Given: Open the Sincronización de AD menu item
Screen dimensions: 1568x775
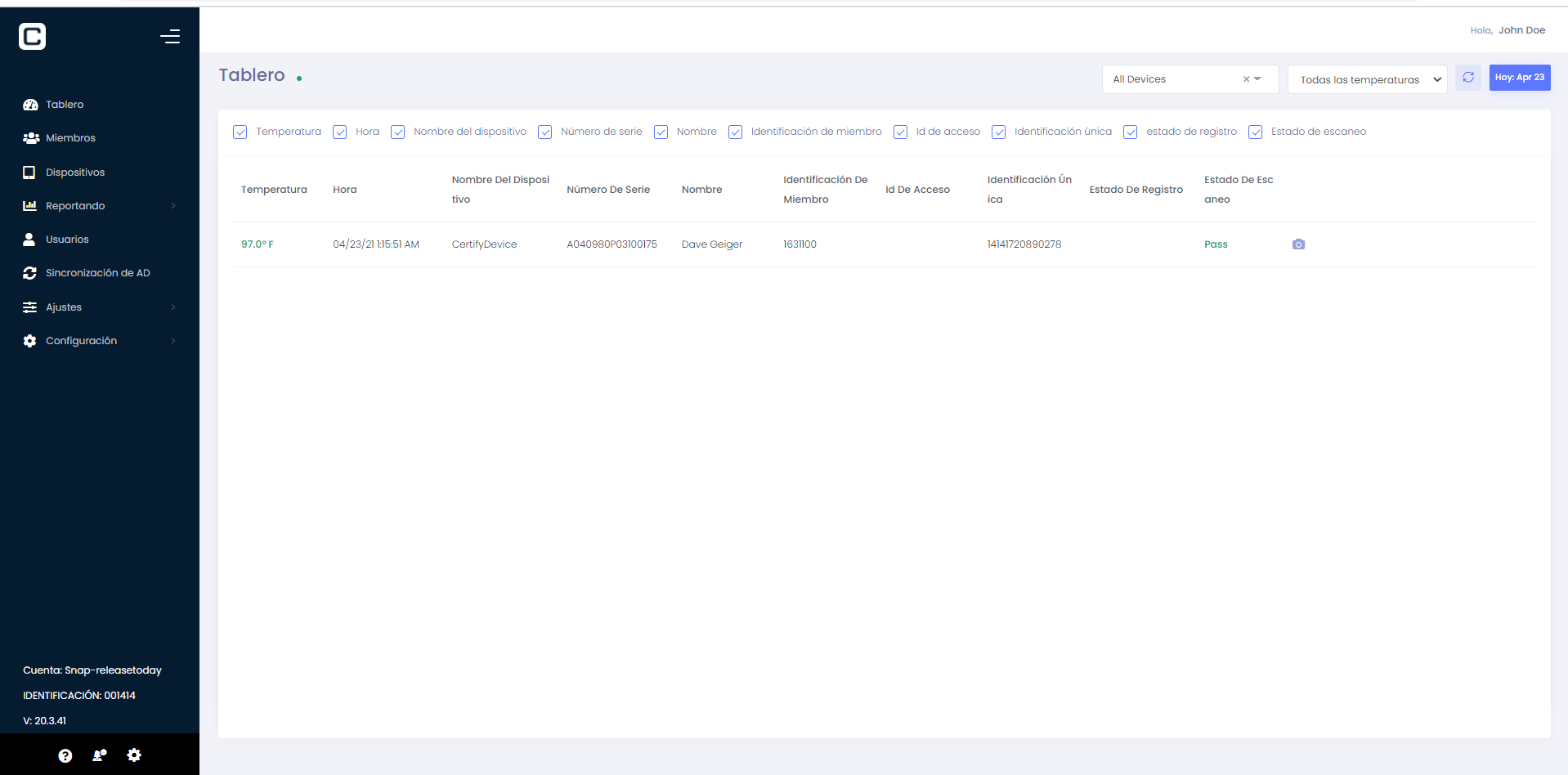Looking at the screenshot, I should pyautogui.click(x=98, y=273).
